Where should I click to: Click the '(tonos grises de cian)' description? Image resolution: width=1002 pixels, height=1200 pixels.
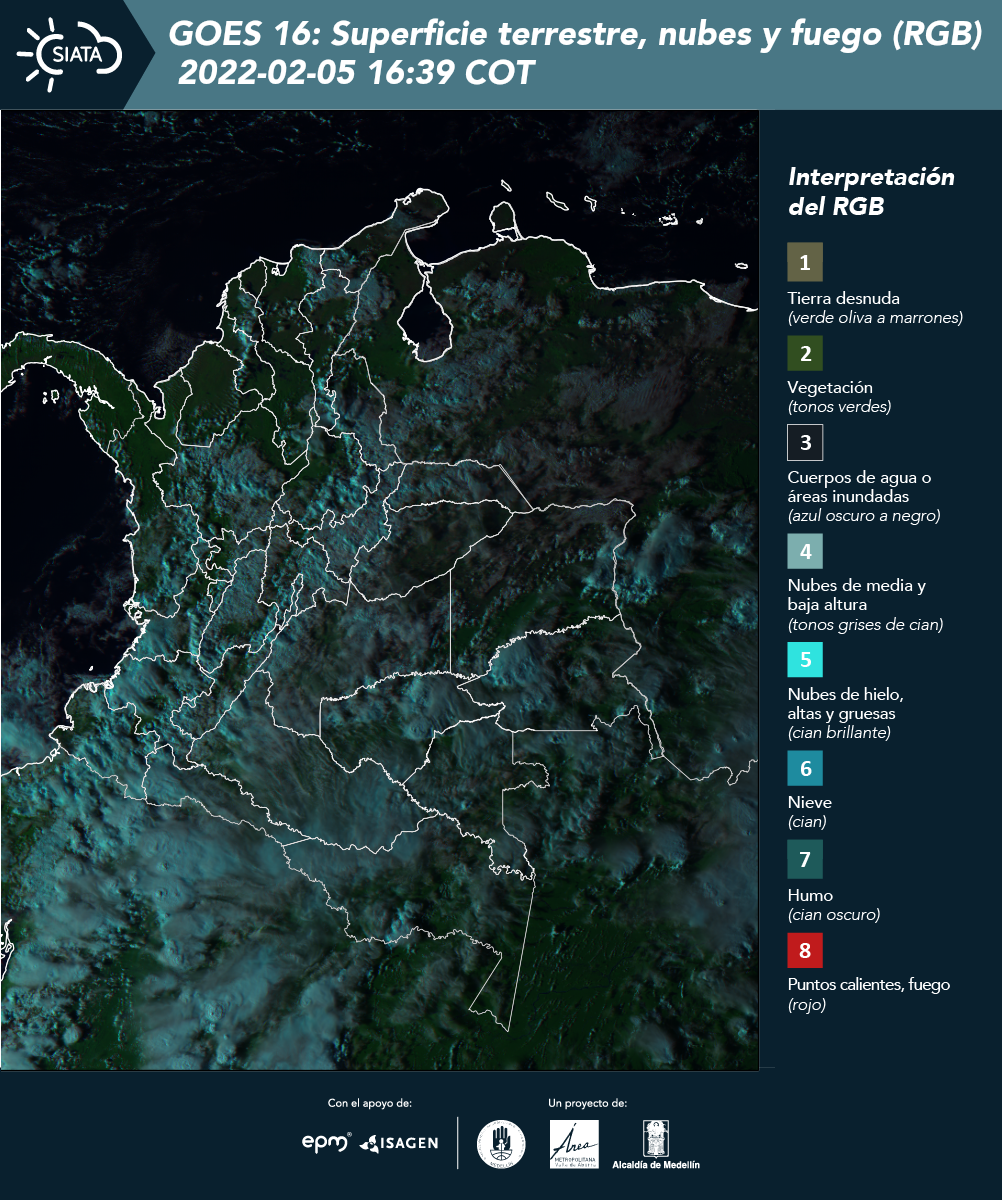pyautogui.click(x=865, y=625)
